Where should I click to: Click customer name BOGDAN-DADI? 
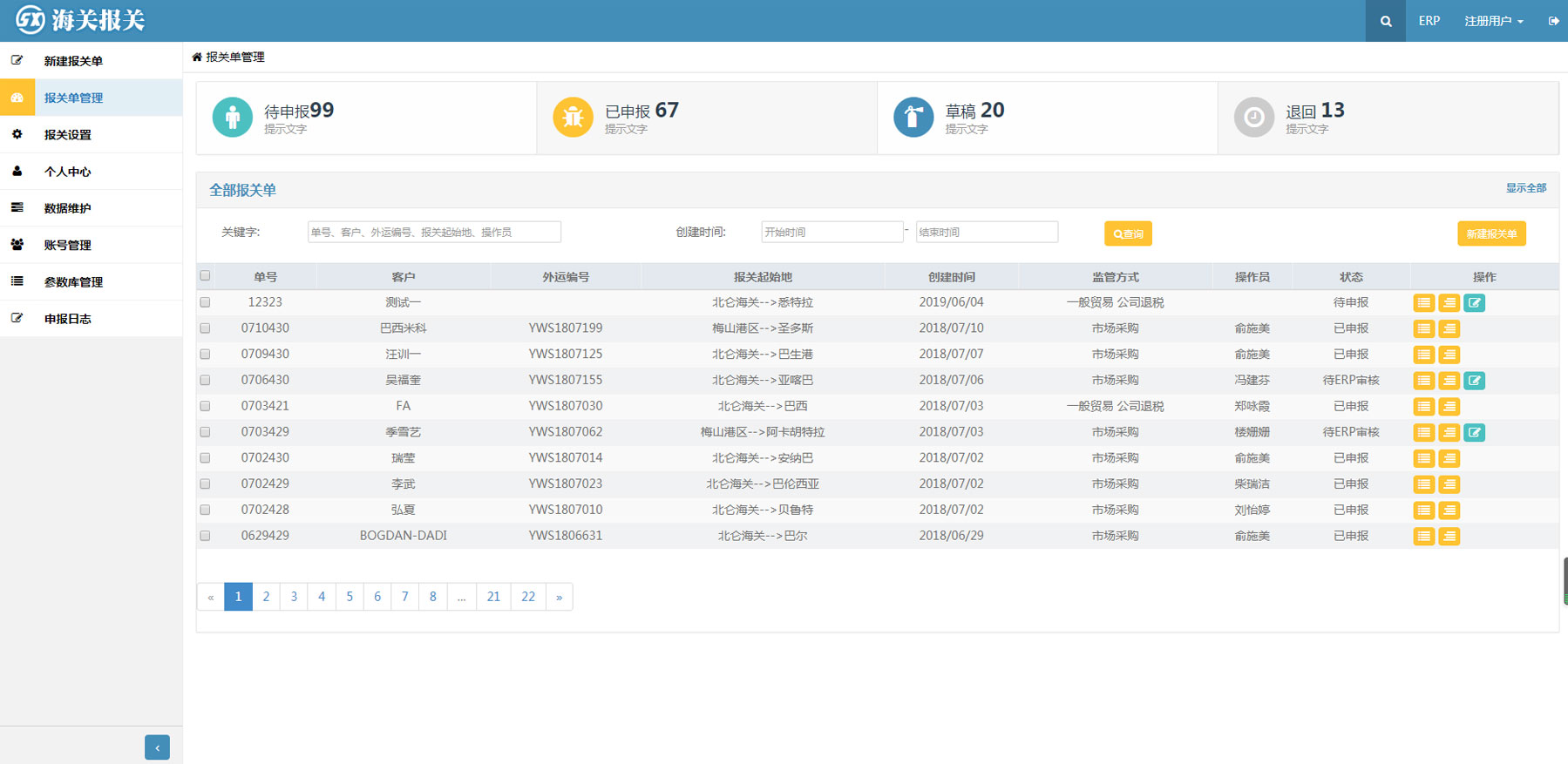(403, 536)
